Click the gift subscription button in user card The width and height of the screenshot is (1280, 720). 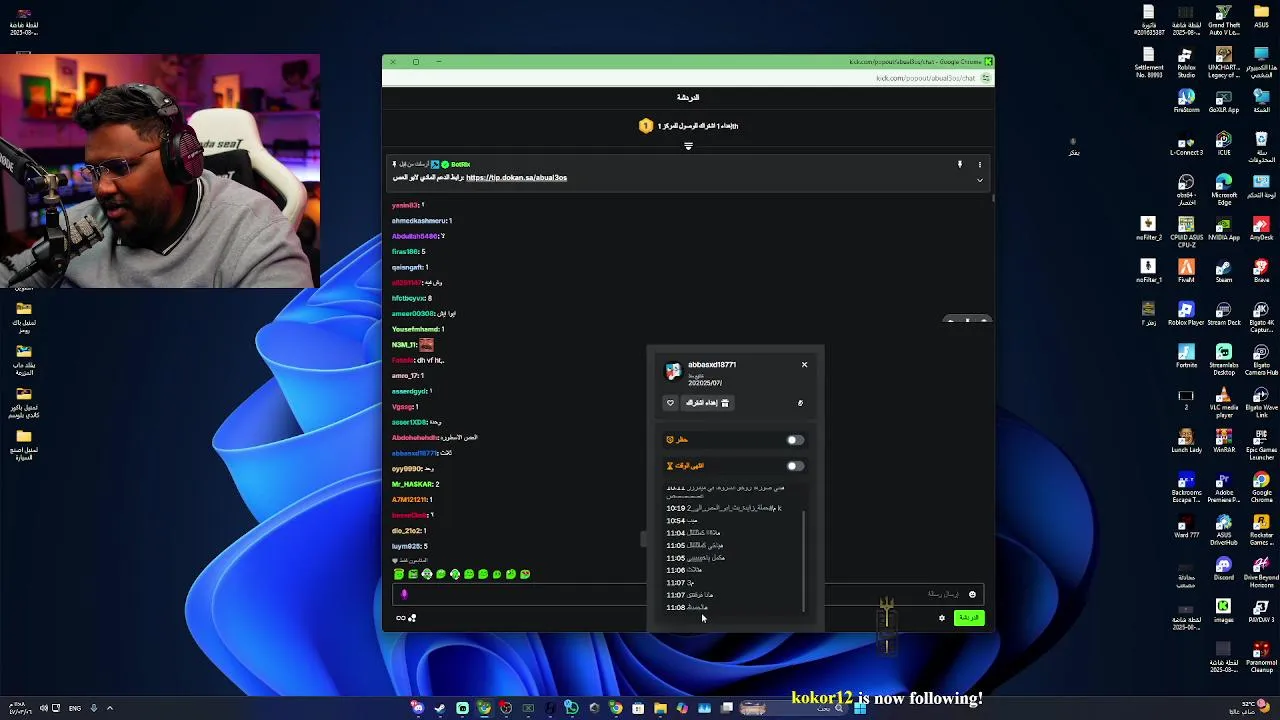(707, 403)
